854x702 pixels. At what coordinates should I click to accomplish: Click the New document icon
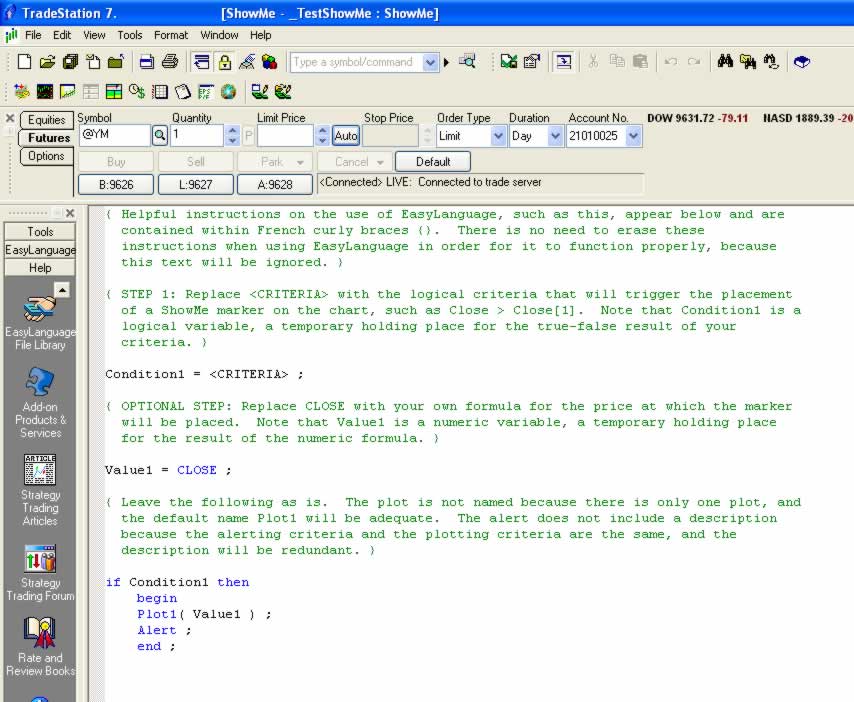point(24,62)
